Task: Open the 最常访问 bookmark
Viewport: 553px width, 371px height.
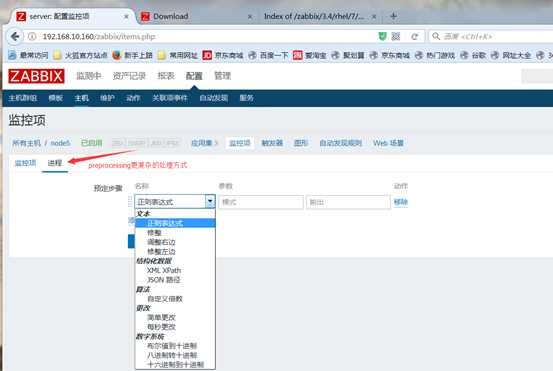Action: tap(28, 55)
